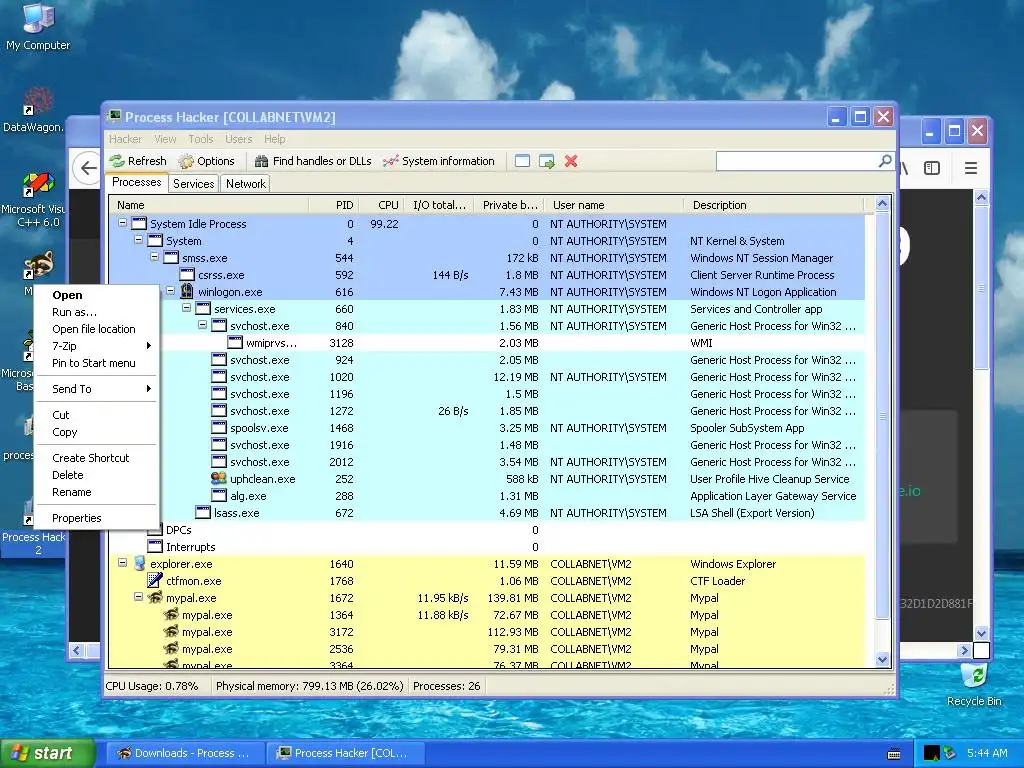Viewport: 1024px width, 768px height.
Task: Click find window and thread icon
Action: [547, 161]
